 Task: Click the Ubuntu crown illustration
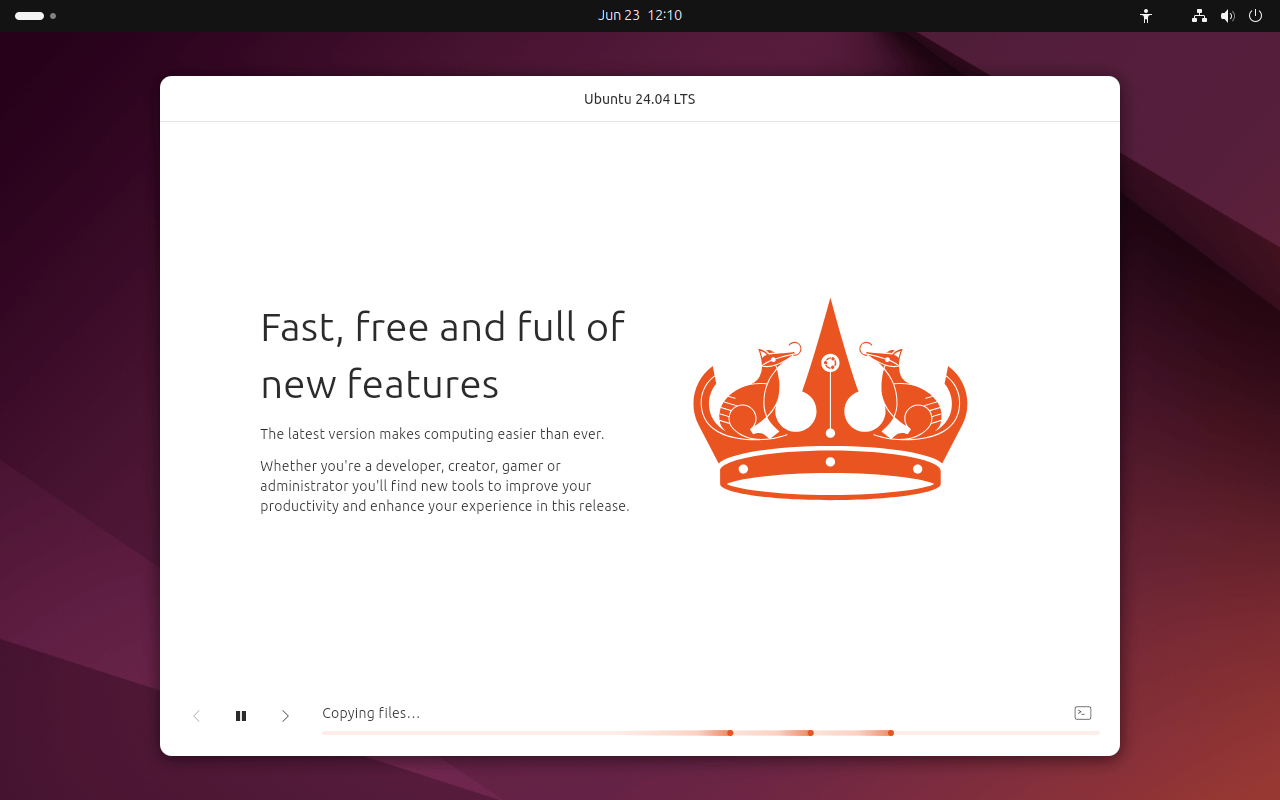(829, 398)
